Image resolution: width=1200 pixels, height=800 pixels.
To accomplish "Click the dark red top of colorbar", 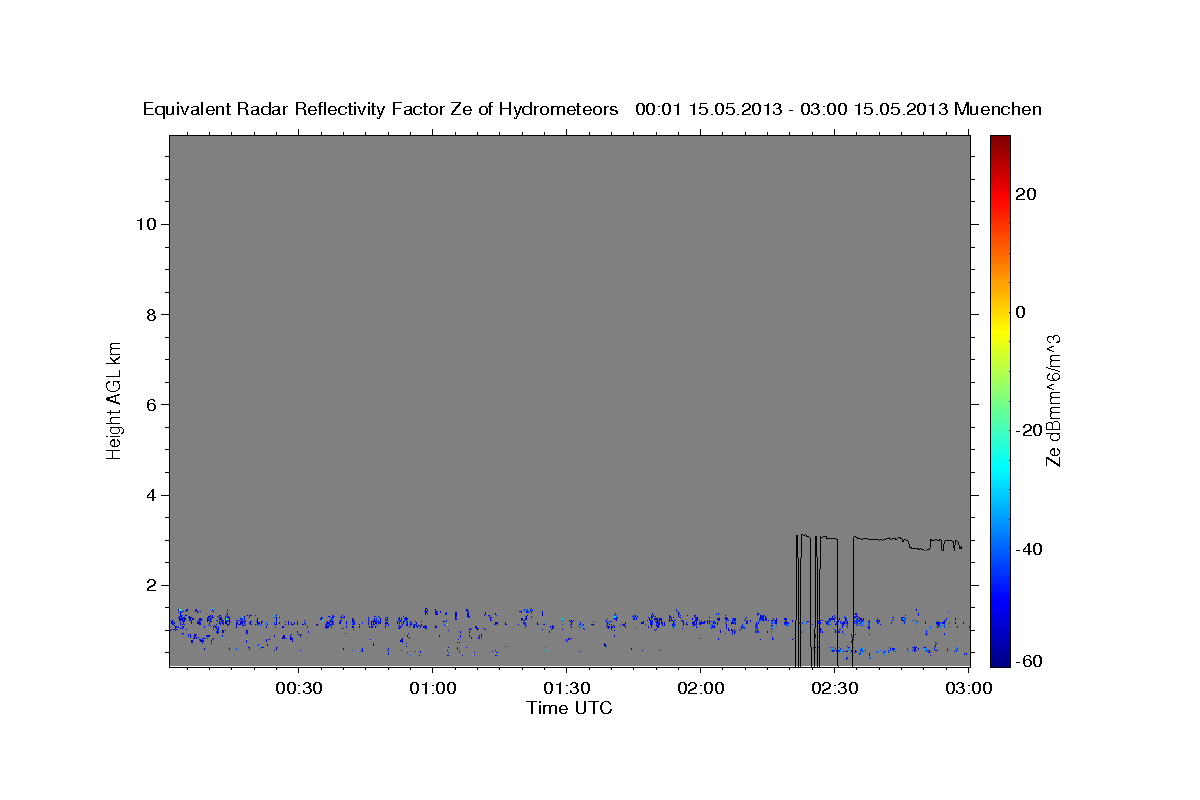I will click(1000, 143).
